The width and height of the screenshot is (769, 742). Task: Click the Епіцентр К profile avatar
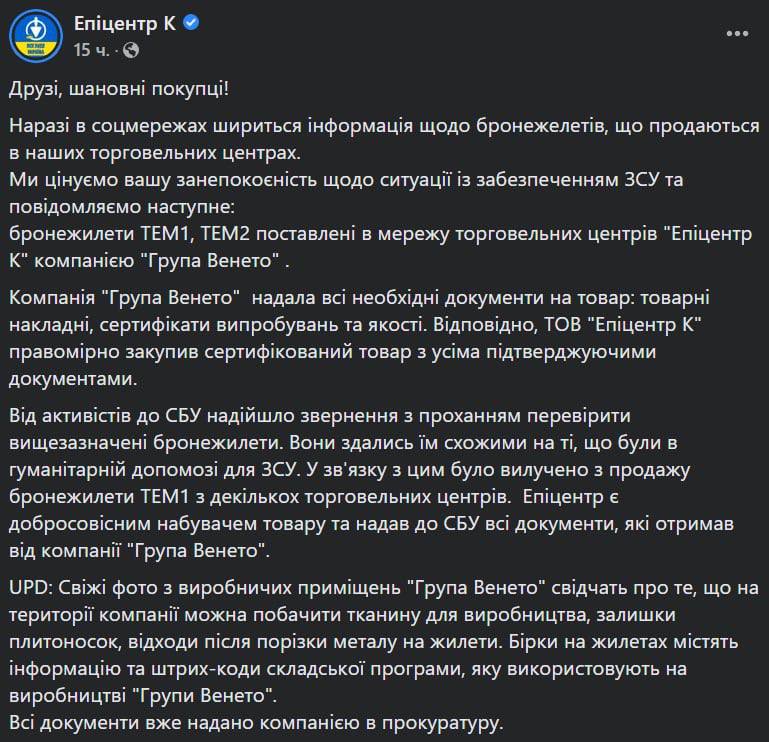[x=35, y=34]
